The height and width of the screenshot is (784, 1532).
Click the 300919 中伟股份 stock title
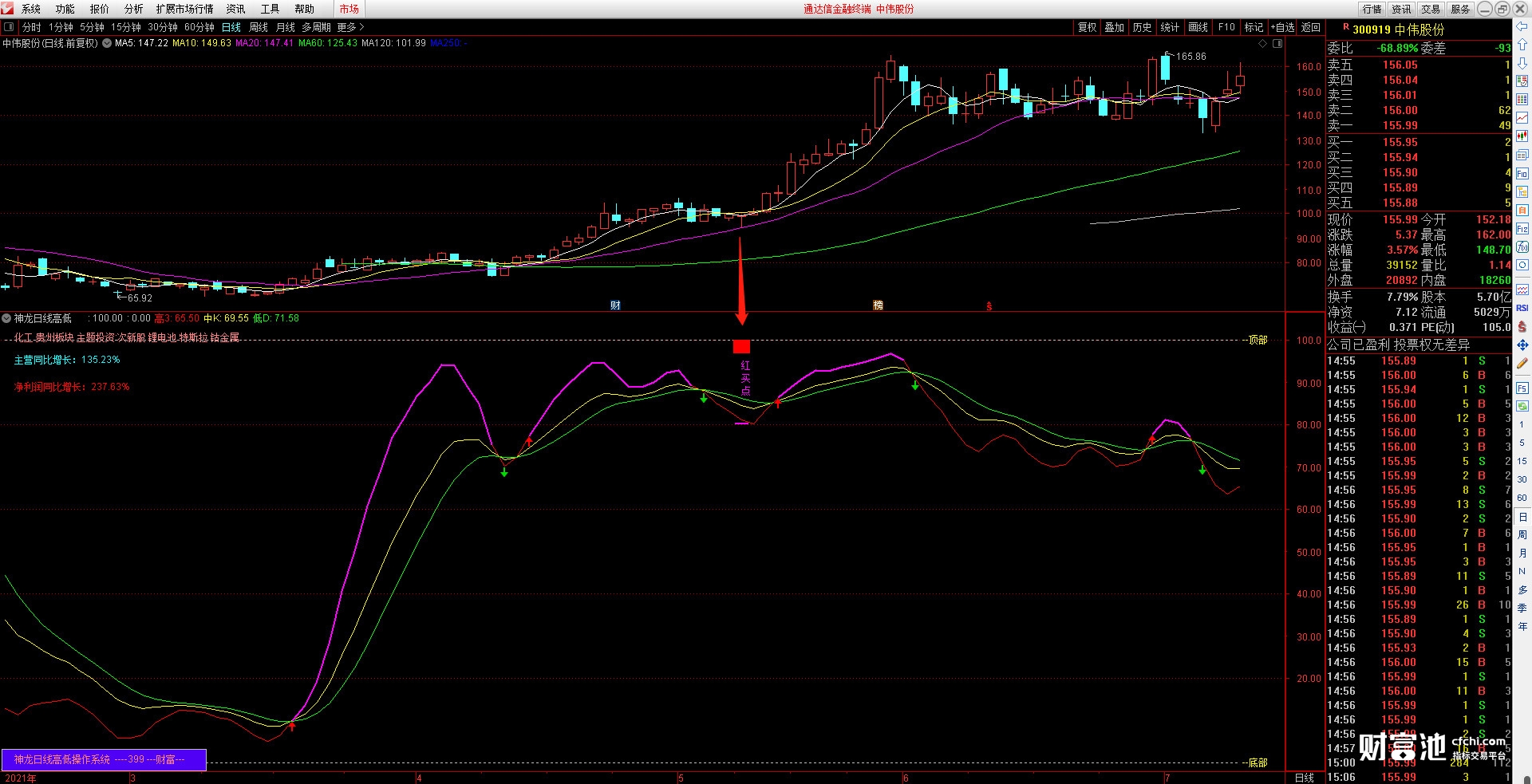[x=1399, y=30]
